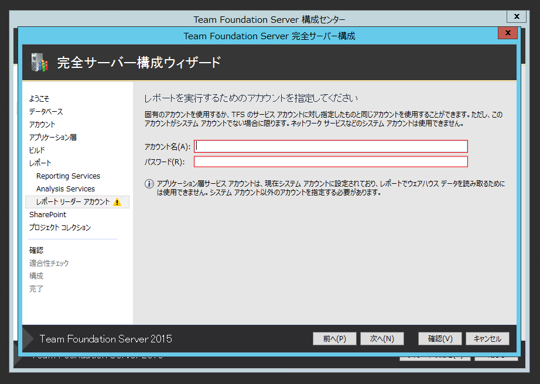Screen dimensions: 540x384
Task: Click the account name input field
Action: [331, 146]
